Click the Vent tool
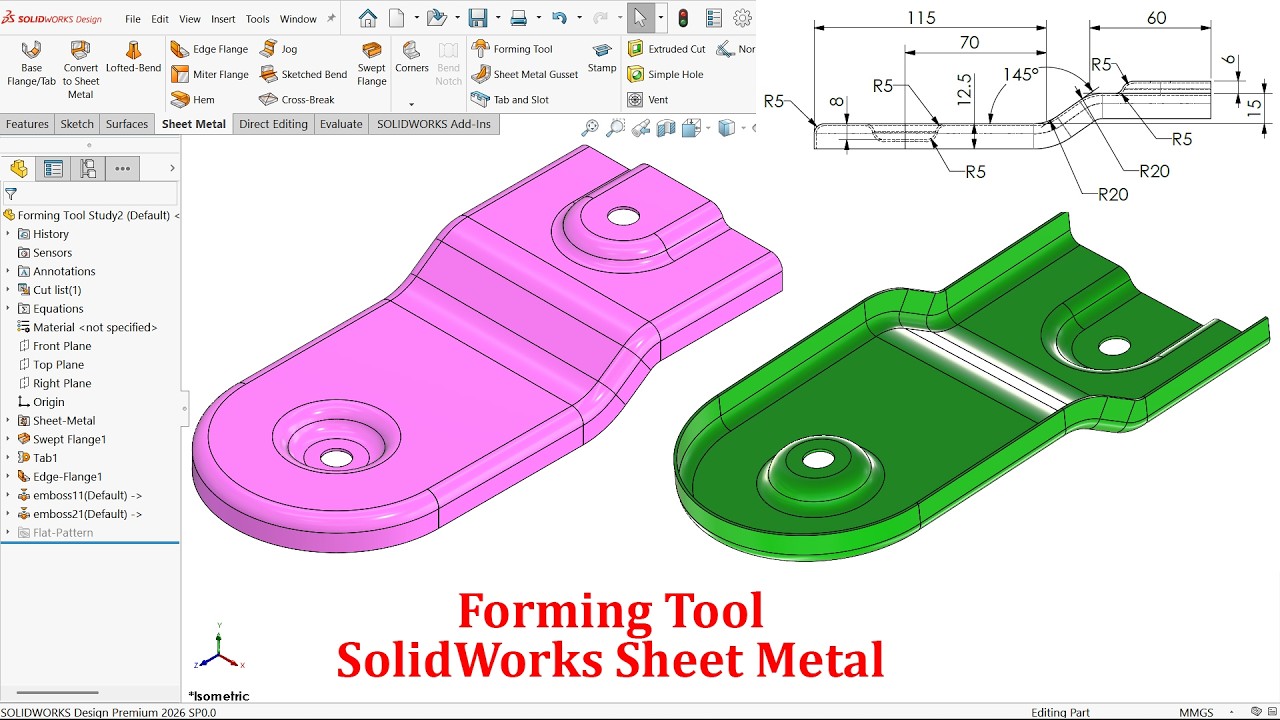 [647, 99]
